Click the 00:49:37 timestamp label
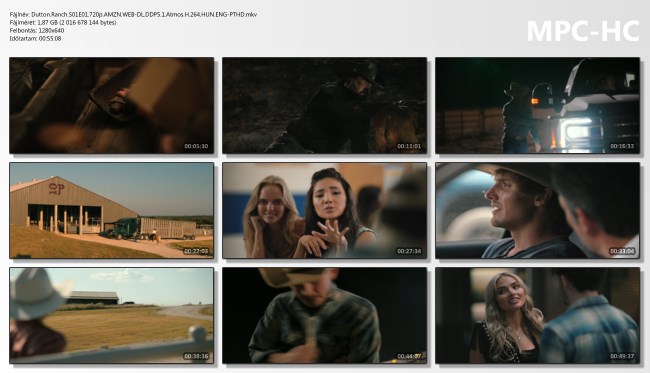The height and width of the screenshot is (373, 650). (x=622, y=356)
